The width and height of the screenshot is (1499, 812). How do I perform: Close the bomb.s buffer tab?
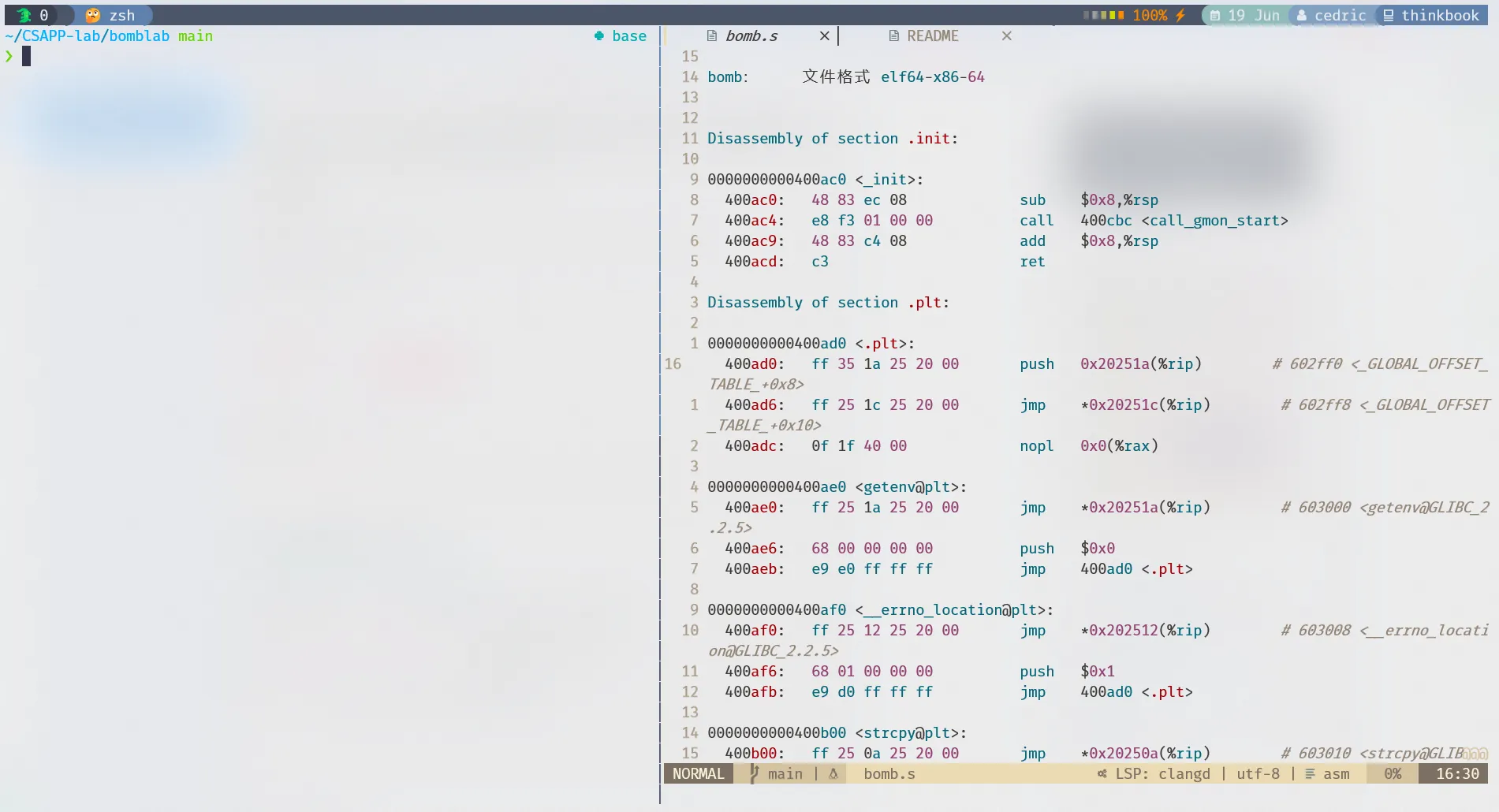pos(824,35)
